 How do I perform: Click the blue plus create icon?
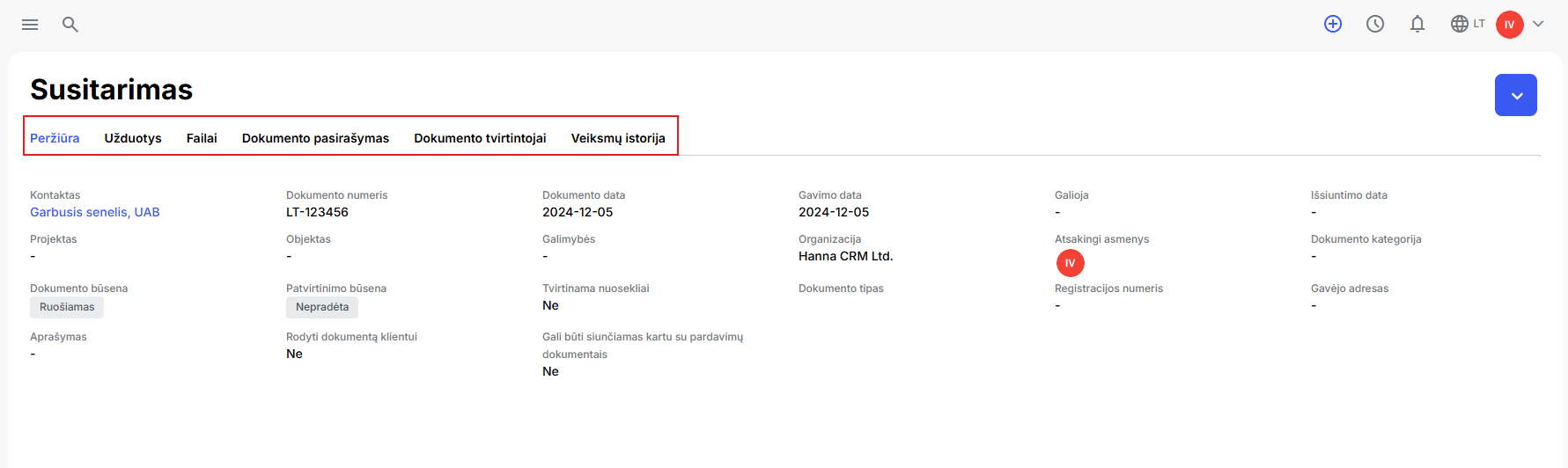(x=1333, y=25)
